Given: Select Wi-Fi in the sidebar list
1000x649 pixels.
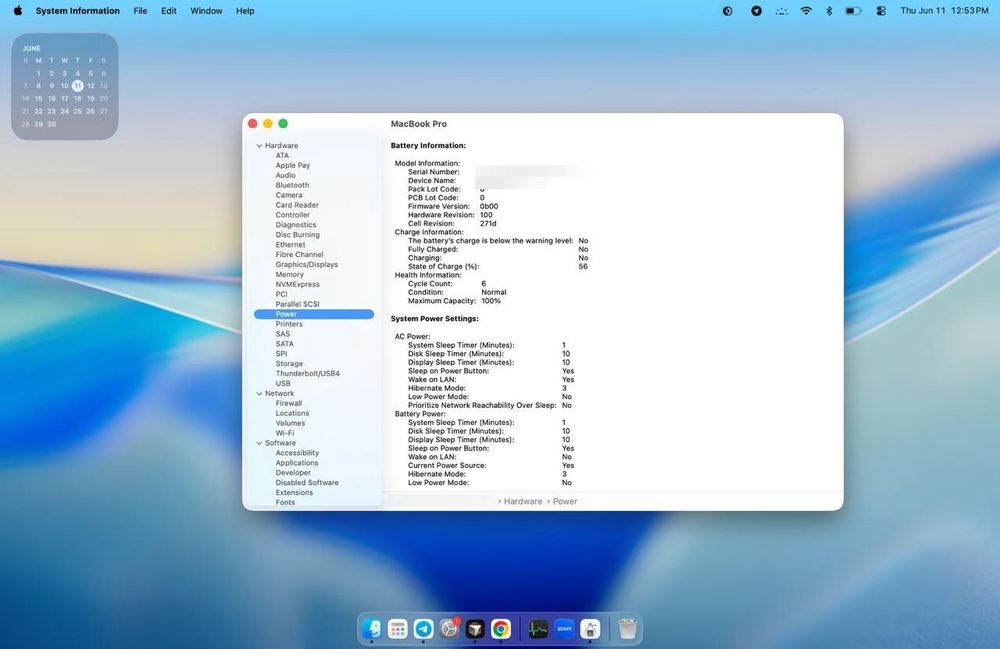Looking at the screenshot, I should [284, 433].
